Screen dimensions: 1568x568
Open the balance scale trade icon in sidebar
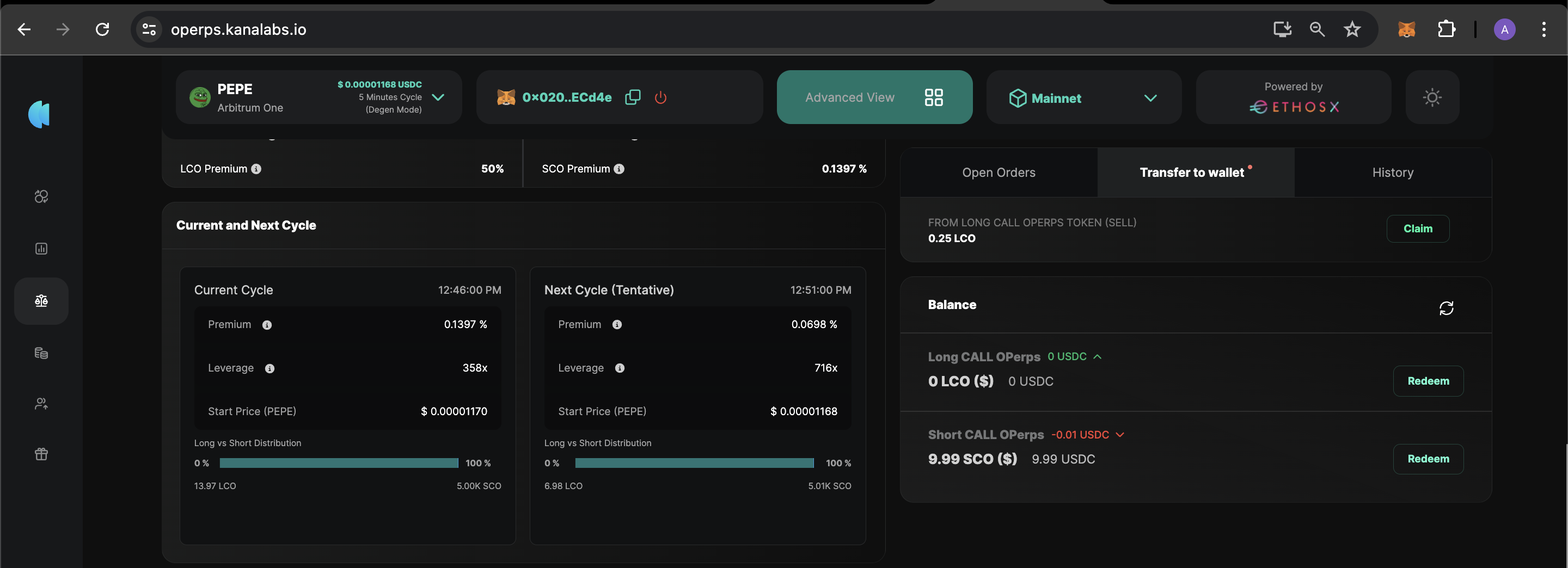tap(41, 301)
